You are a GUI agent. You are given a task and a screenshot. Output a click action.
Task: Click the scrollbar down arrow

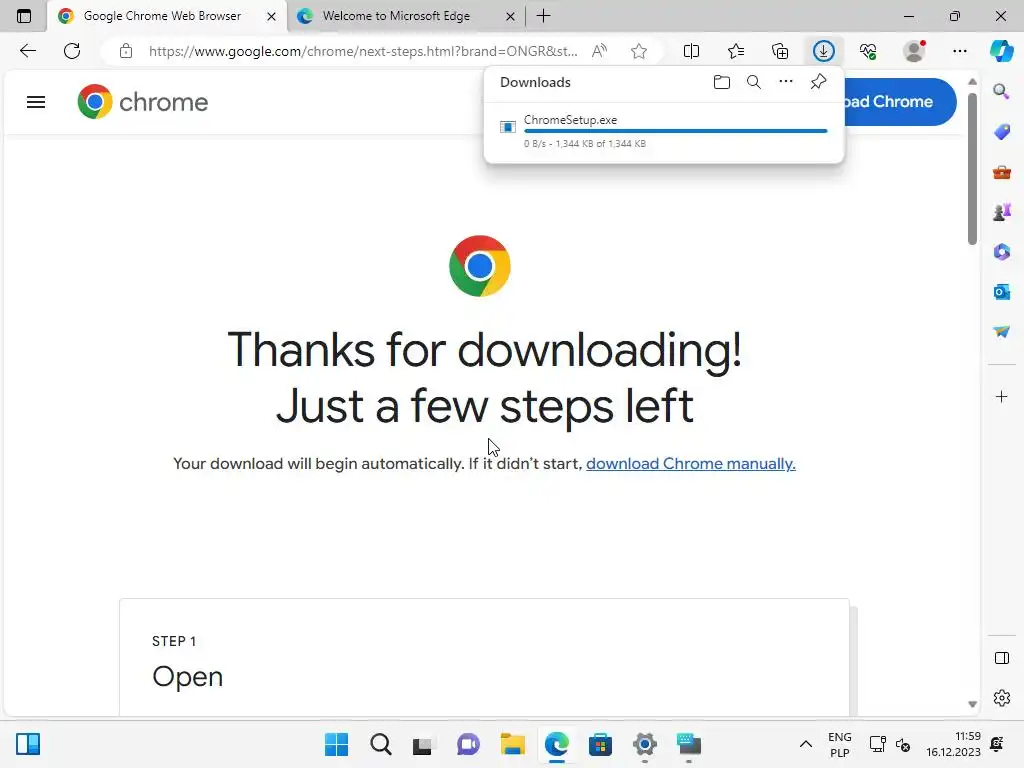(x=972, y=704)
